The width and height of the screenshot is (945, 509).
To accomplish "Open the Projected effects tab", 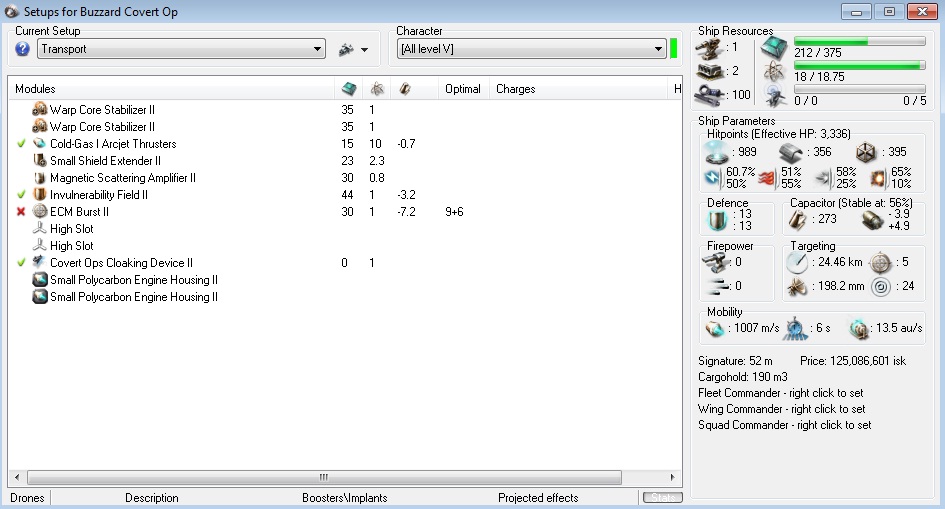I will tap(538, 498).
